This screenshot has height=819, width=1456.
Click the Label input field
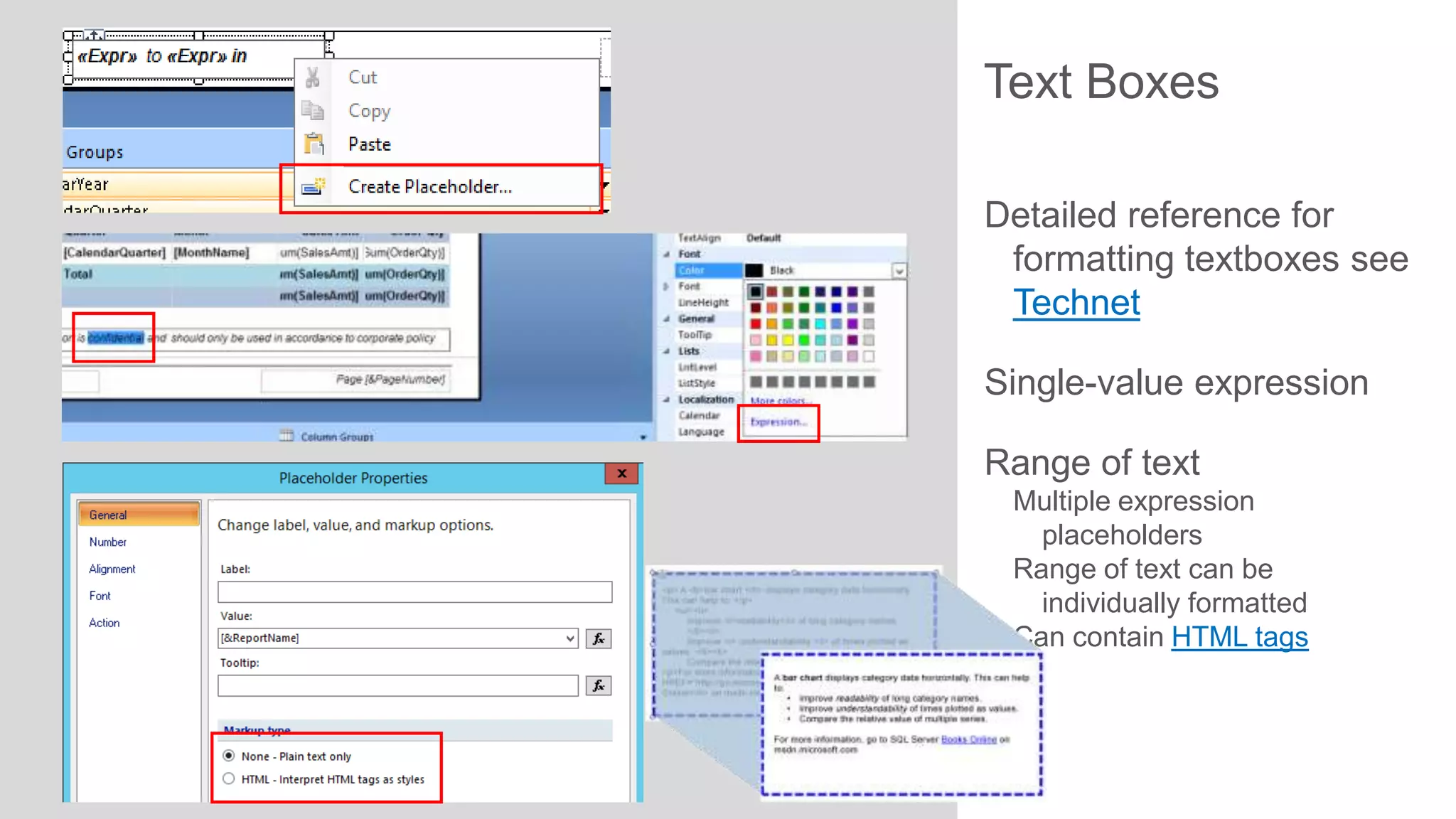(x=414, y=591)
